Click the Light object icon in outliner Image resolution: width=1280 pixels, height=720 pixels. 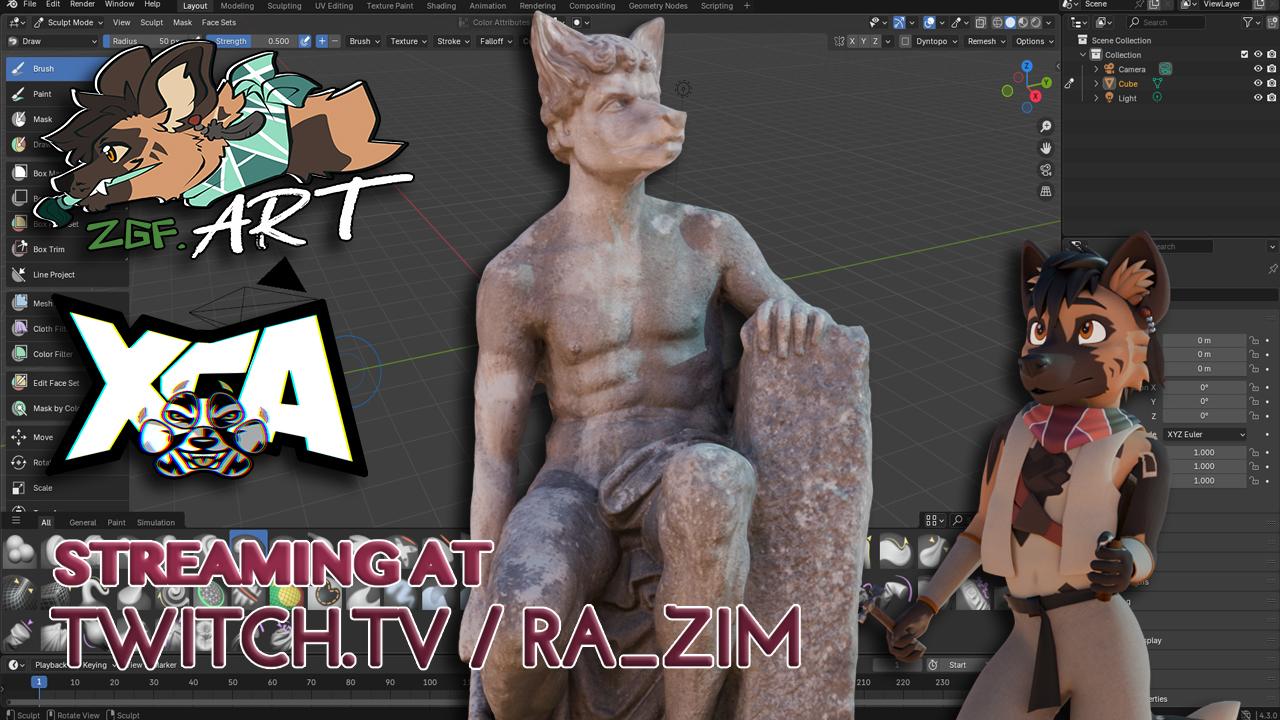click(1110, 98)
